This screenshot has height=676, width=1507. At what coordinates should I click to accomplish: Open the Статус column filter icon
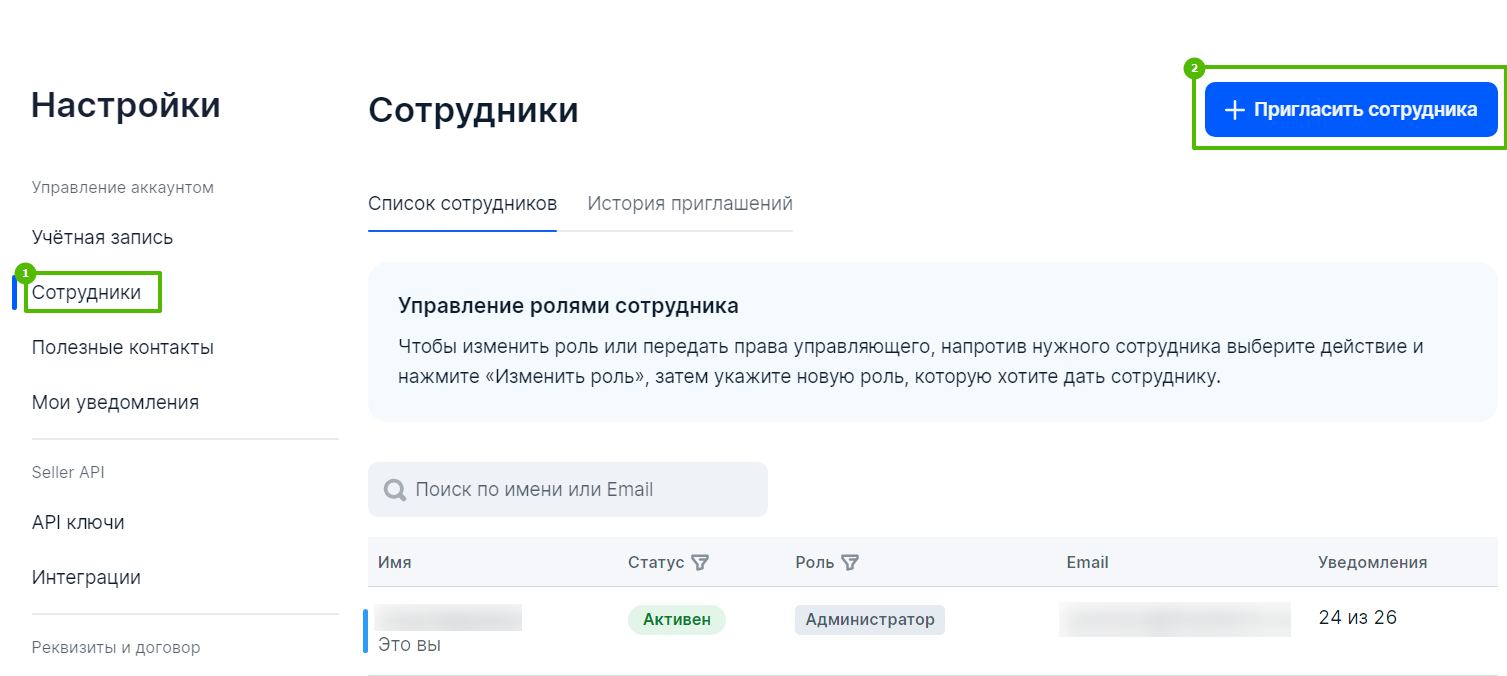pos(700,563)
